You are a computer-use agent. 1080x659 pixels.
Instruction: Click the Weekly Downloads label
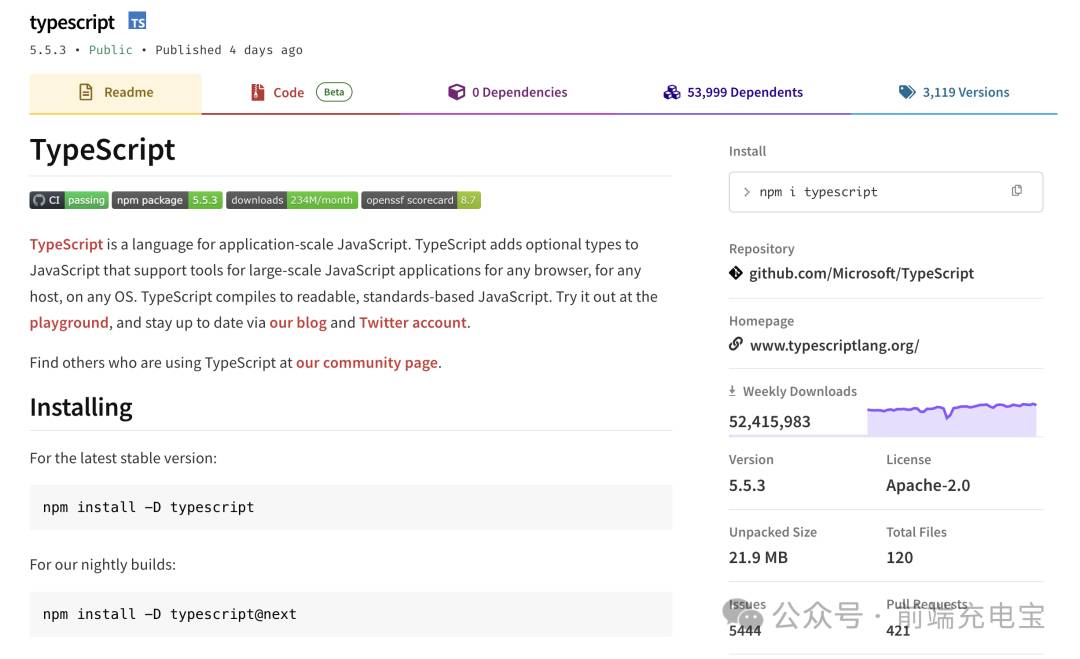tap(800, 391)
